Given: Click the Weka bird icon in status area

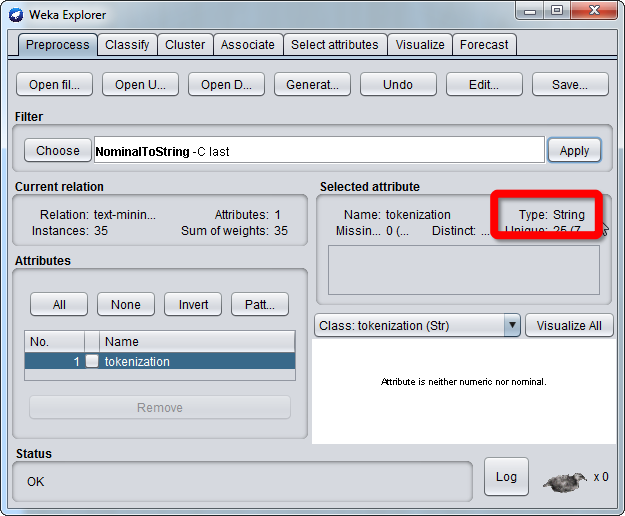Looking at the screenshot, I should pyautogui.click(x=565, y=482).
